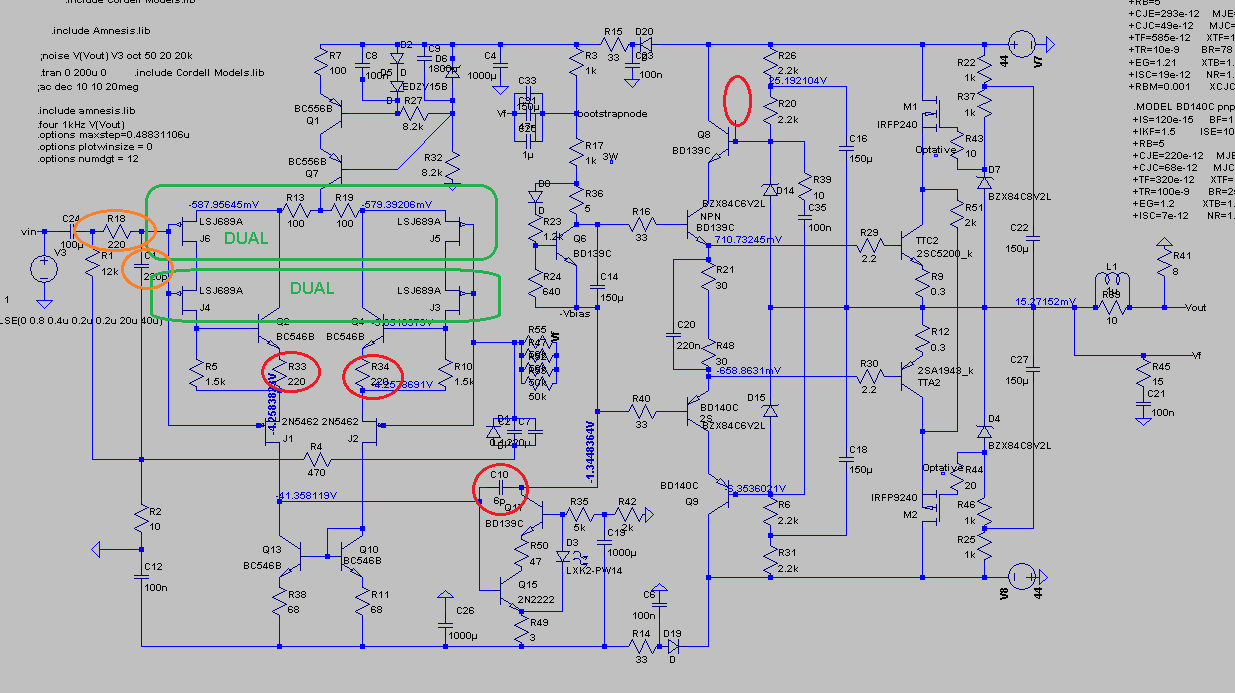Click the V7 supply voltage source symbol
This screenshot has height=693, width=1235.
point(1022,45)
